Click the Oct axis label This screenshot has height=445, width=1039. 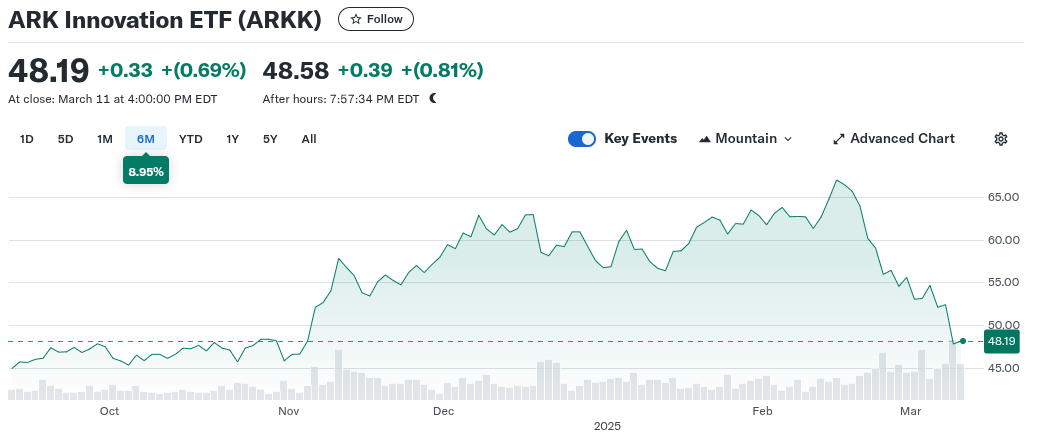pyautogui.click(x=109, y=411)
